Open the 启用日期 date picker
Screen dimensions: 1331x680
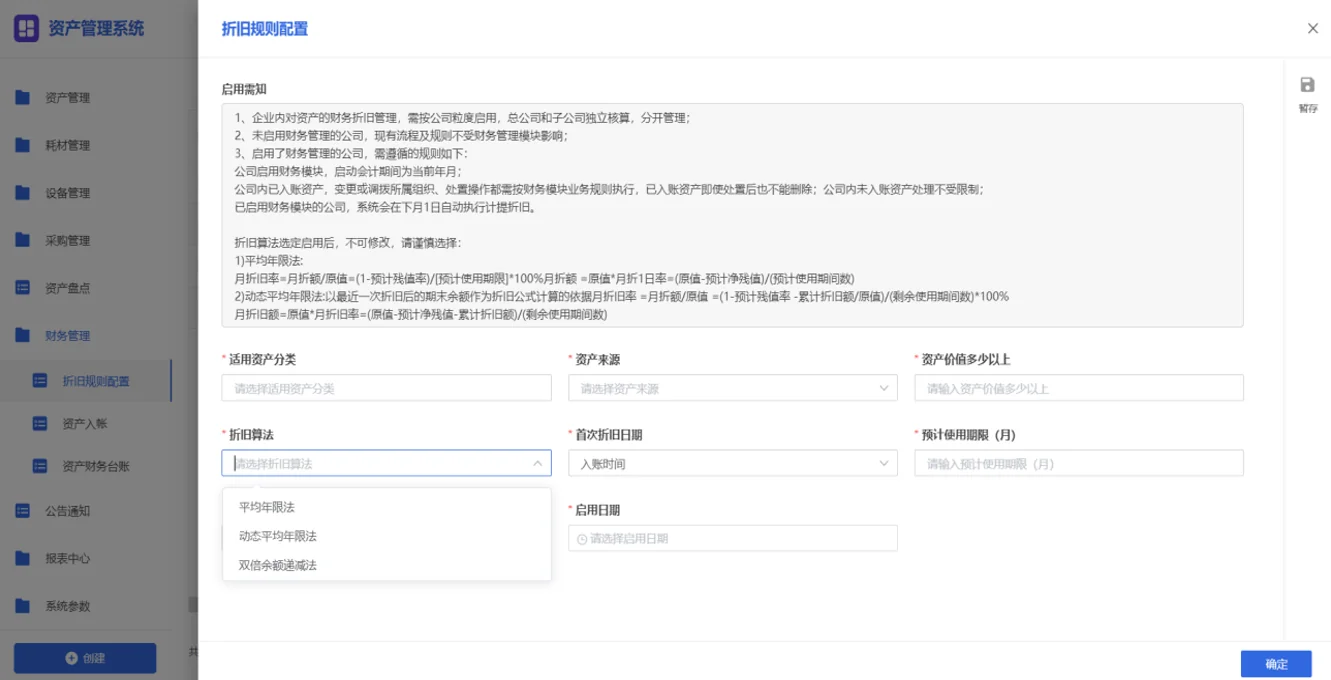click(732, 538)
